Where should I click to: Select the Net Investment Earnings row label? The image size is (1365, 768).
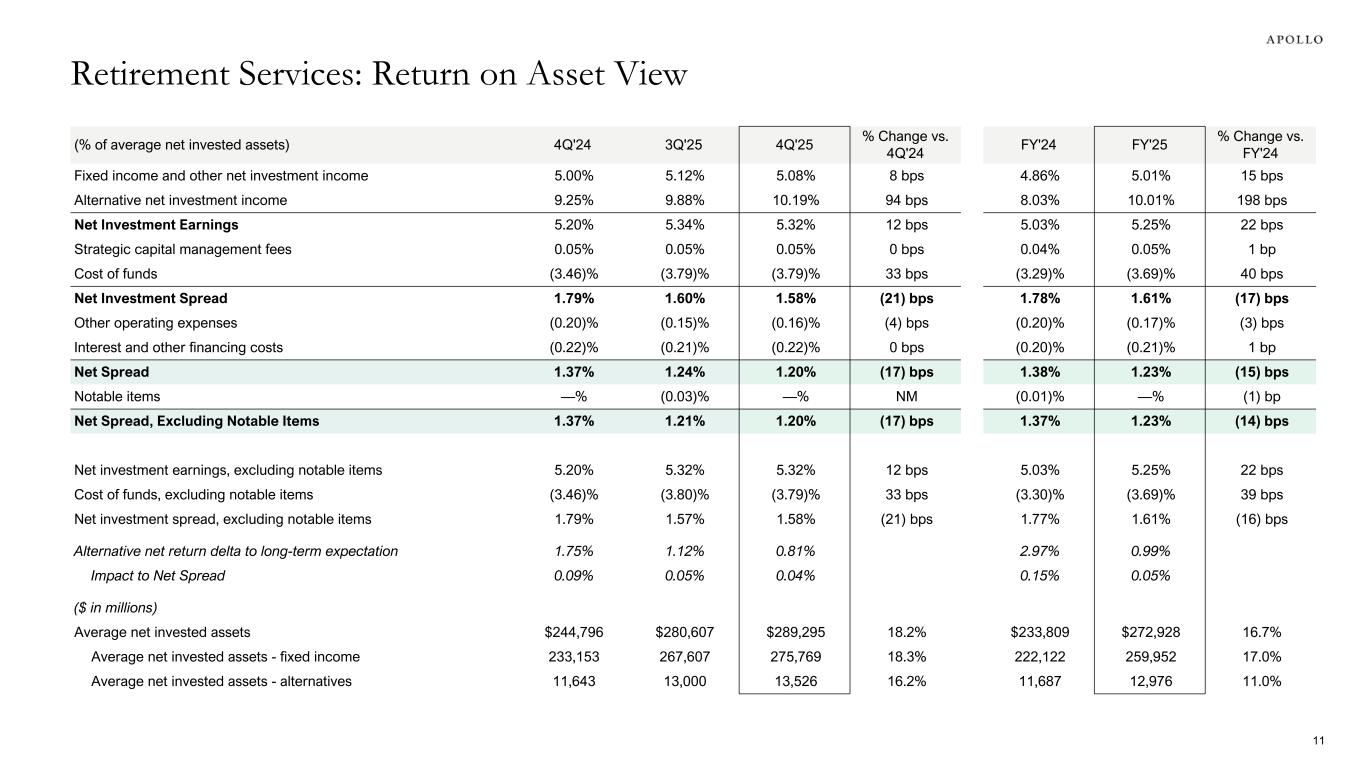coord(156,225)
